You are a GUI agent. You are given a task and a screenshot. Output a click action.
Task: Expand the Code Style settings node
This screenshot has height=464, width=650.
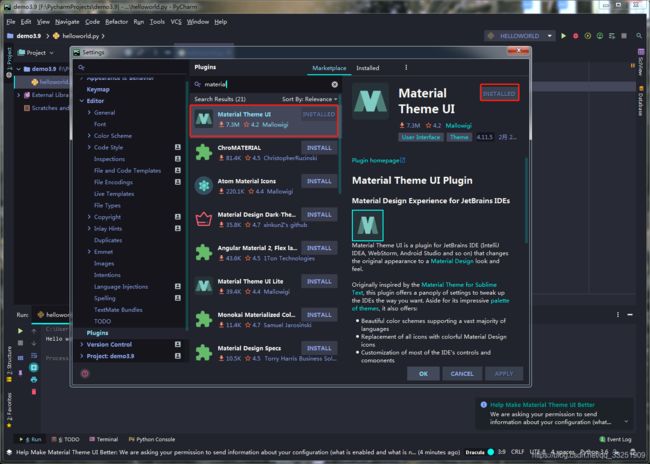tap(89, 147)
